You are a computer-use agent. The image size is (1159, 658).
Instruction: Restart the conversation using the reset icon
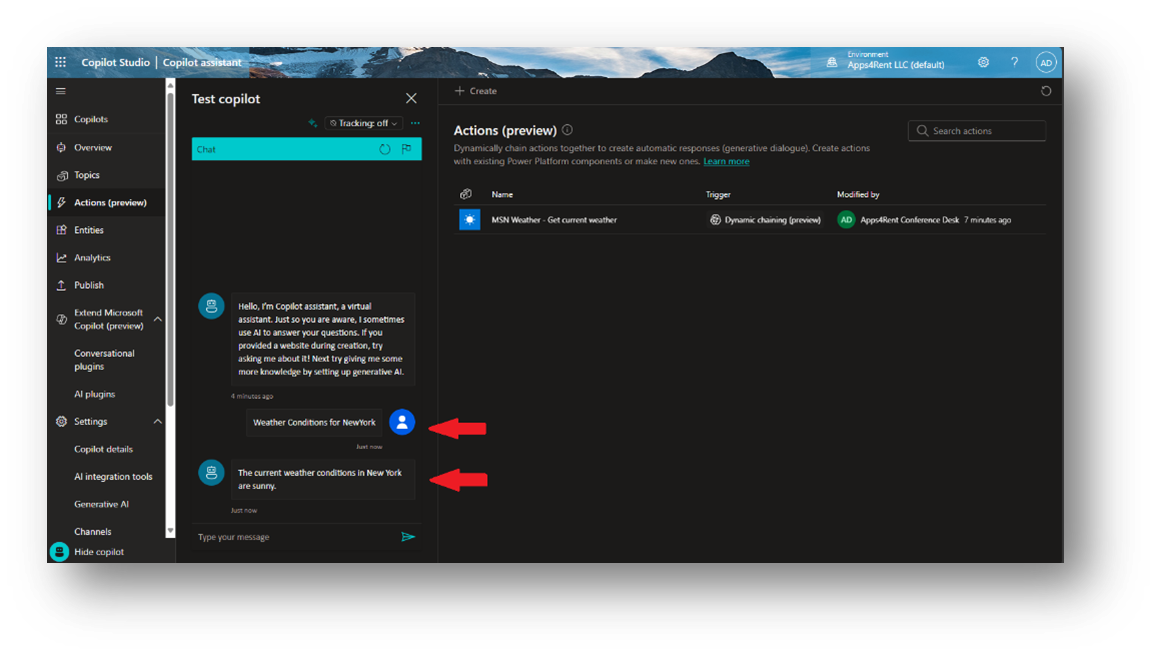(385, 148)
